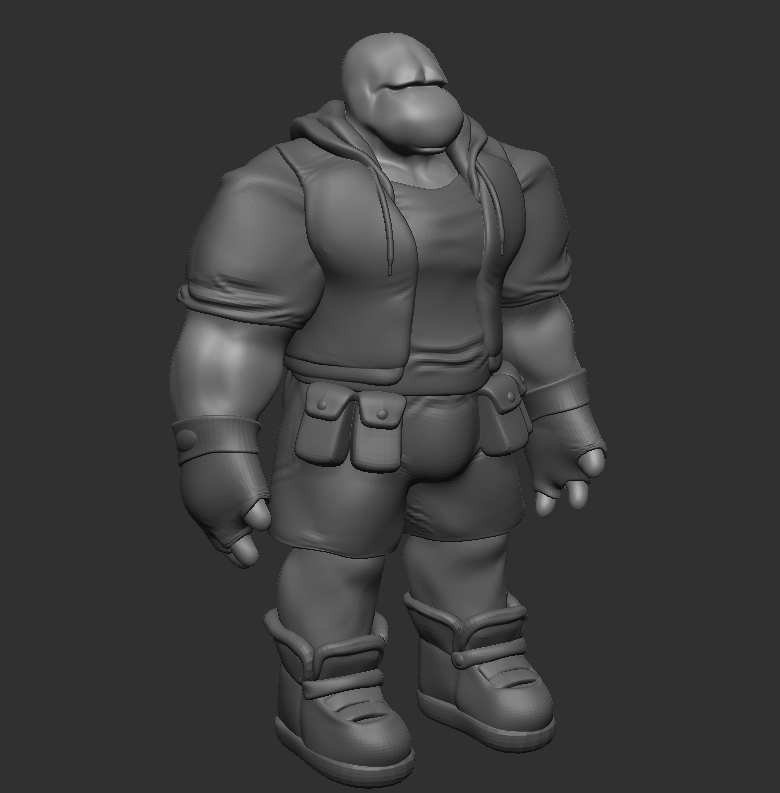
Task: Select the bare forearm on viewer's left
Action: tap(215, 370)
